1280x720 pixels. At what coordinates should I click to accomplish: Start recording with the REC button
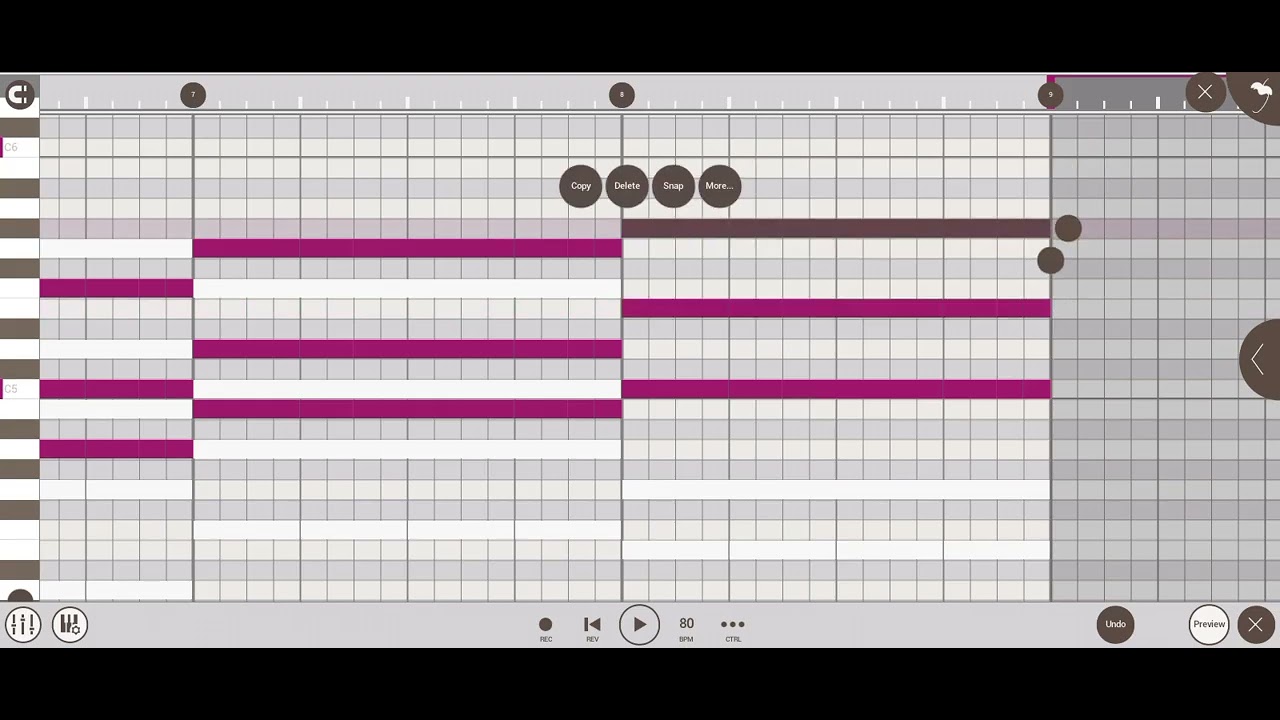tap(546, 628)
